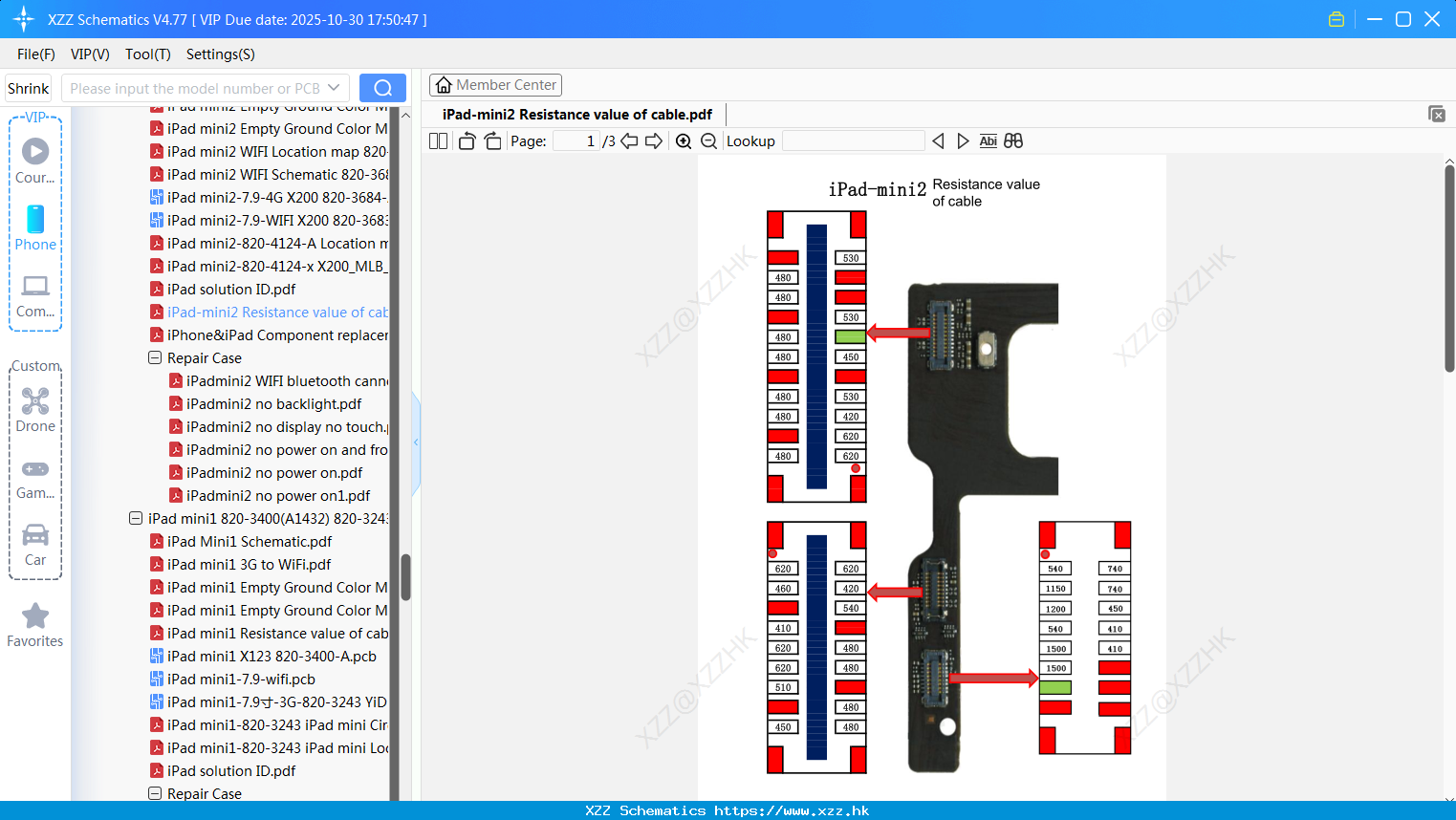
Task: Open the Game console category
Action: 35,479
